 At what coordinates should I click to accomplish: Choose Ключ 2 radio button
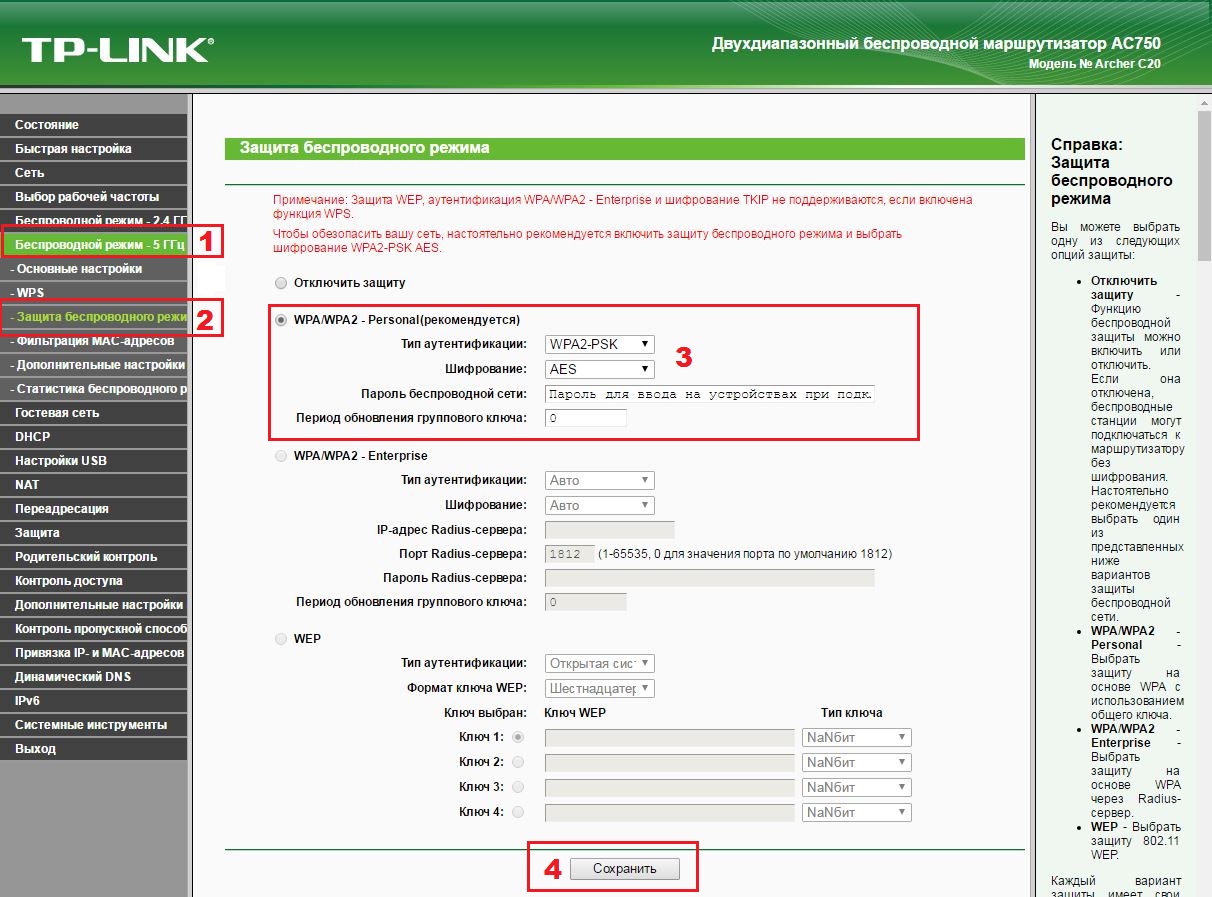pyautogui.click(x=518, y=762)
